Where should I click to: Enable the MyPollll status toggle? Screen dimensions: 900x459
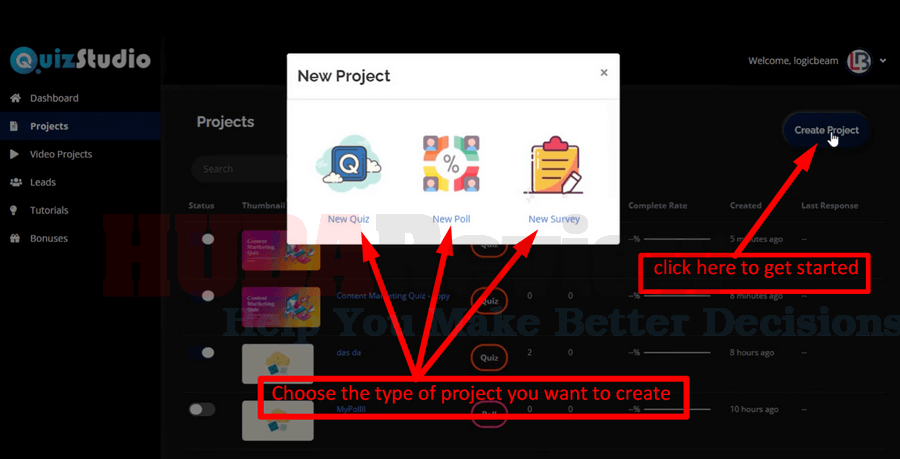tap(202, 409)
